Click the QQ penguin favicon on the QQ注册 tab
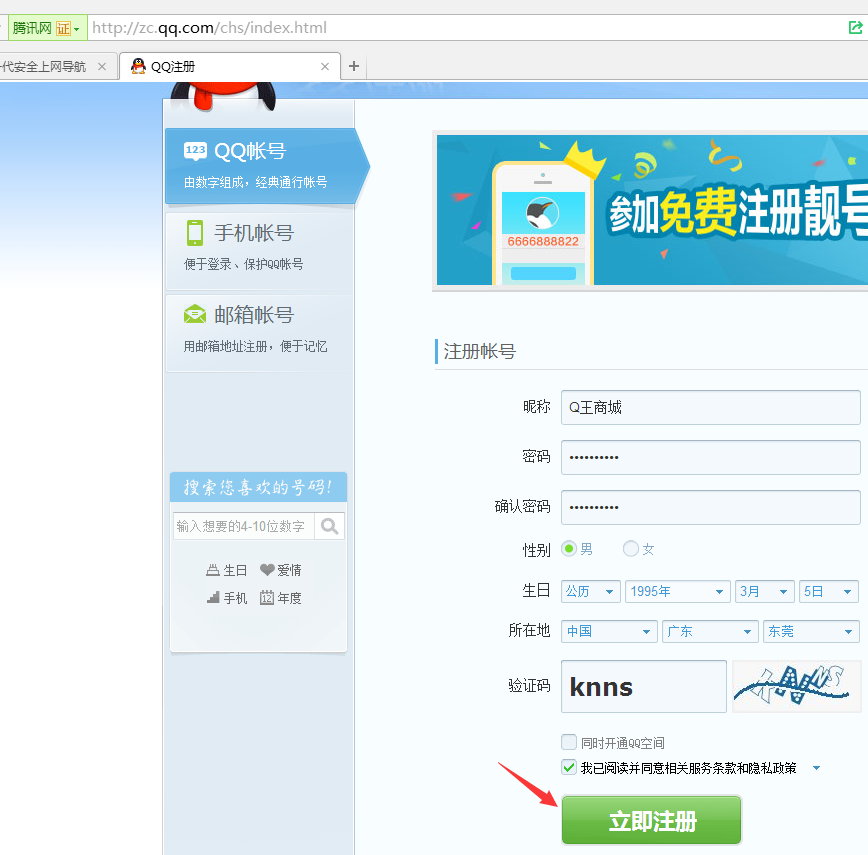Image resolution: width=868 pixels, height=855 pixels. pyautogui.click(x=138, y=66)
